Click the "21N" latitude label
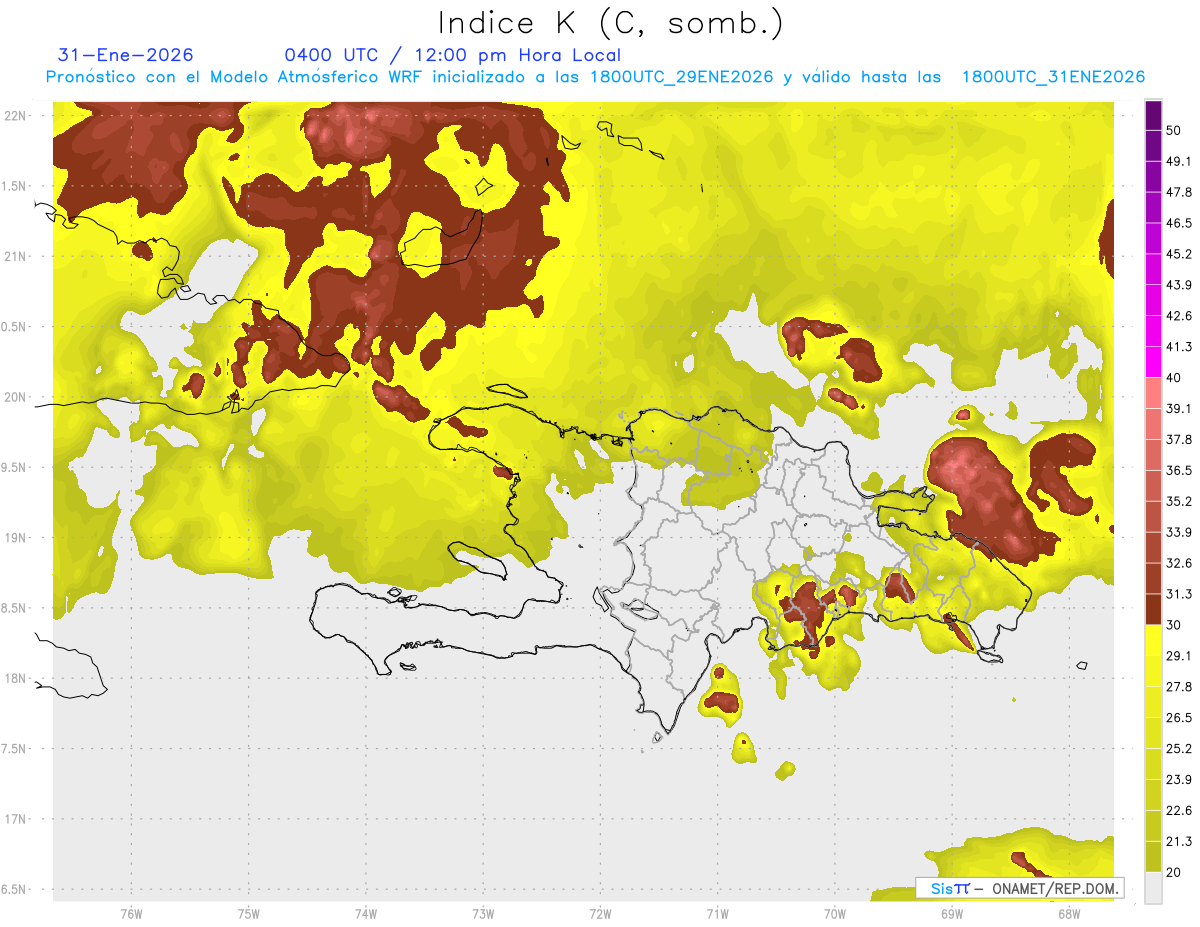This screenshot has width=1200, height=927. tap(16, 256)
